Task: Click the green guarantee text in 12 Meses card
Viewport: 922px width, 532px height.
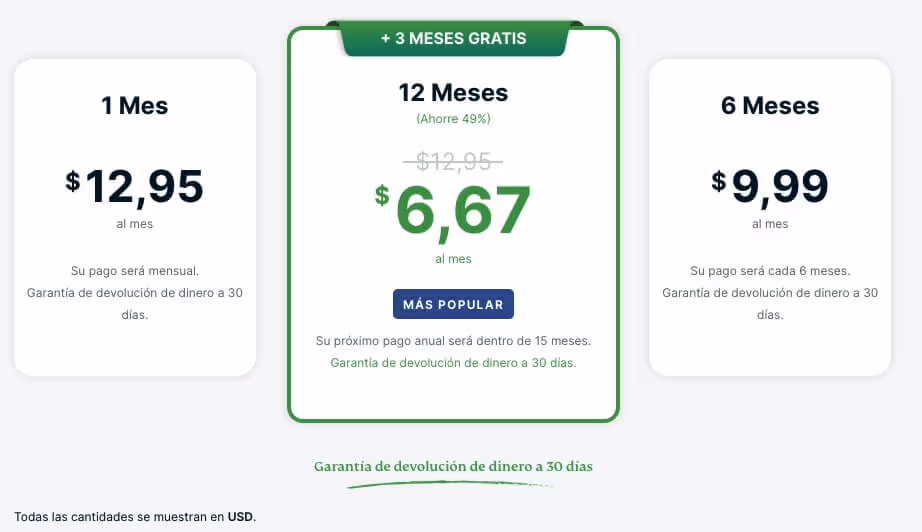Action: coord(453,363)
